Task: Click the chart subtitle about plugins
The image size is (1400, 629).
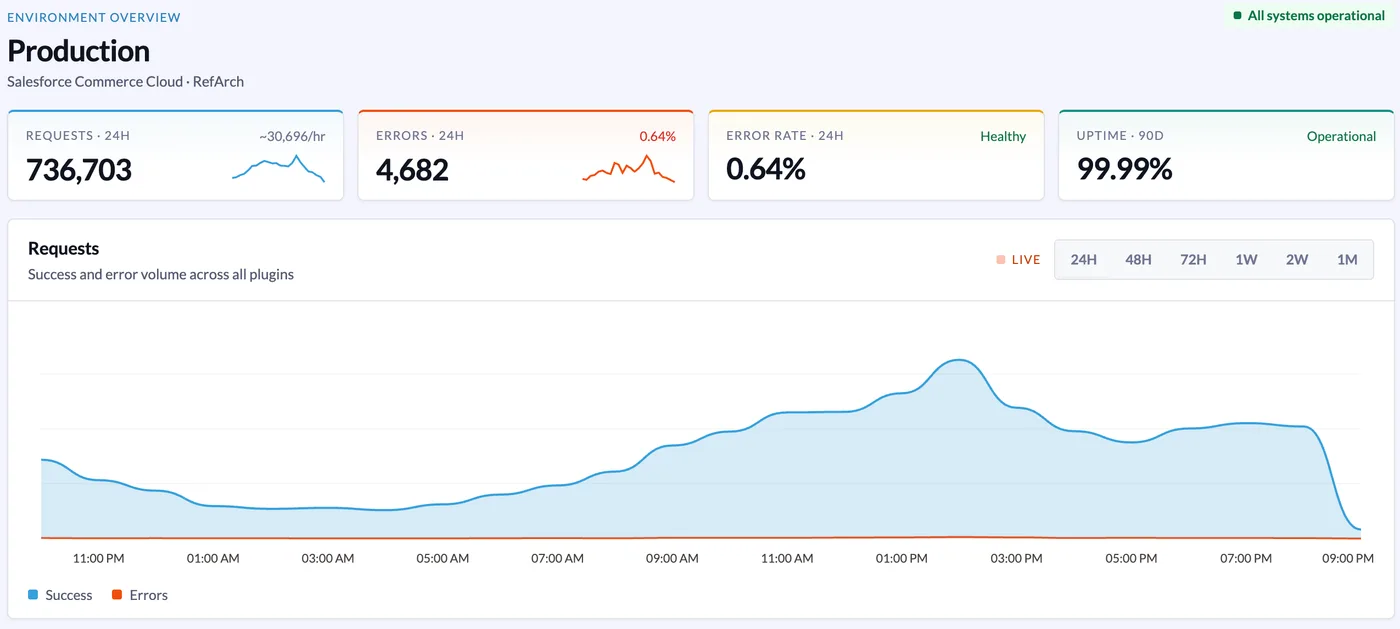Action: point(161,274)
